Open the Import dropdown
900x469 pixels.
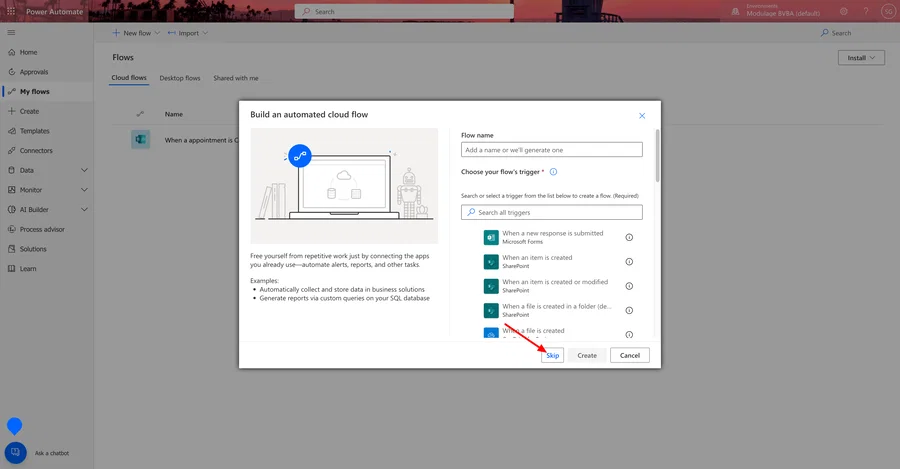pyautogui.click(x=188, y=33)
